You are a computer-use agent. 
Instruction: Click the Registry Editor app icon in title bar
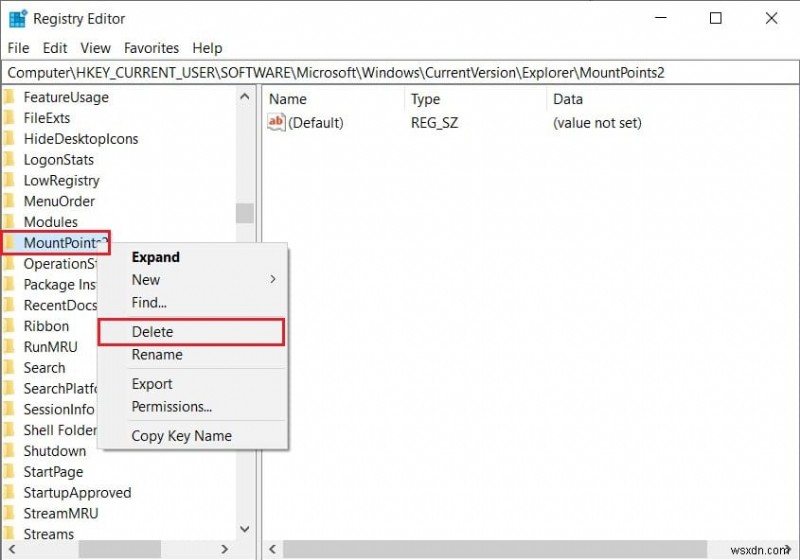[17, 18]
